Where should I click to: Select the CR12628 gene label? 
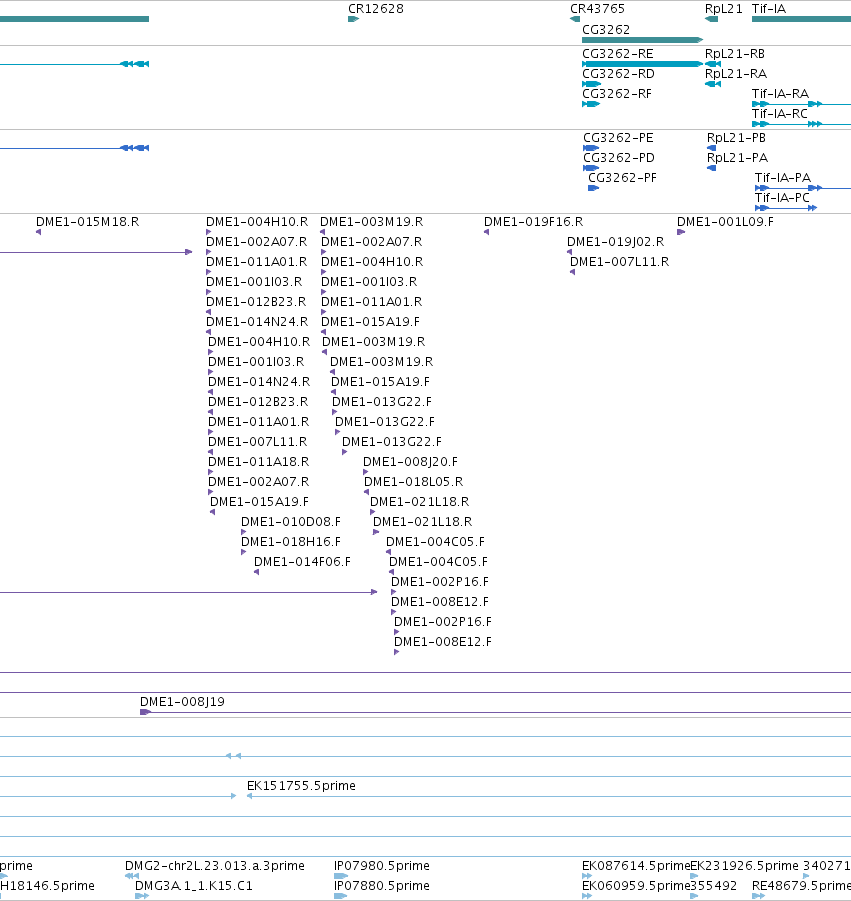[376, 9]
